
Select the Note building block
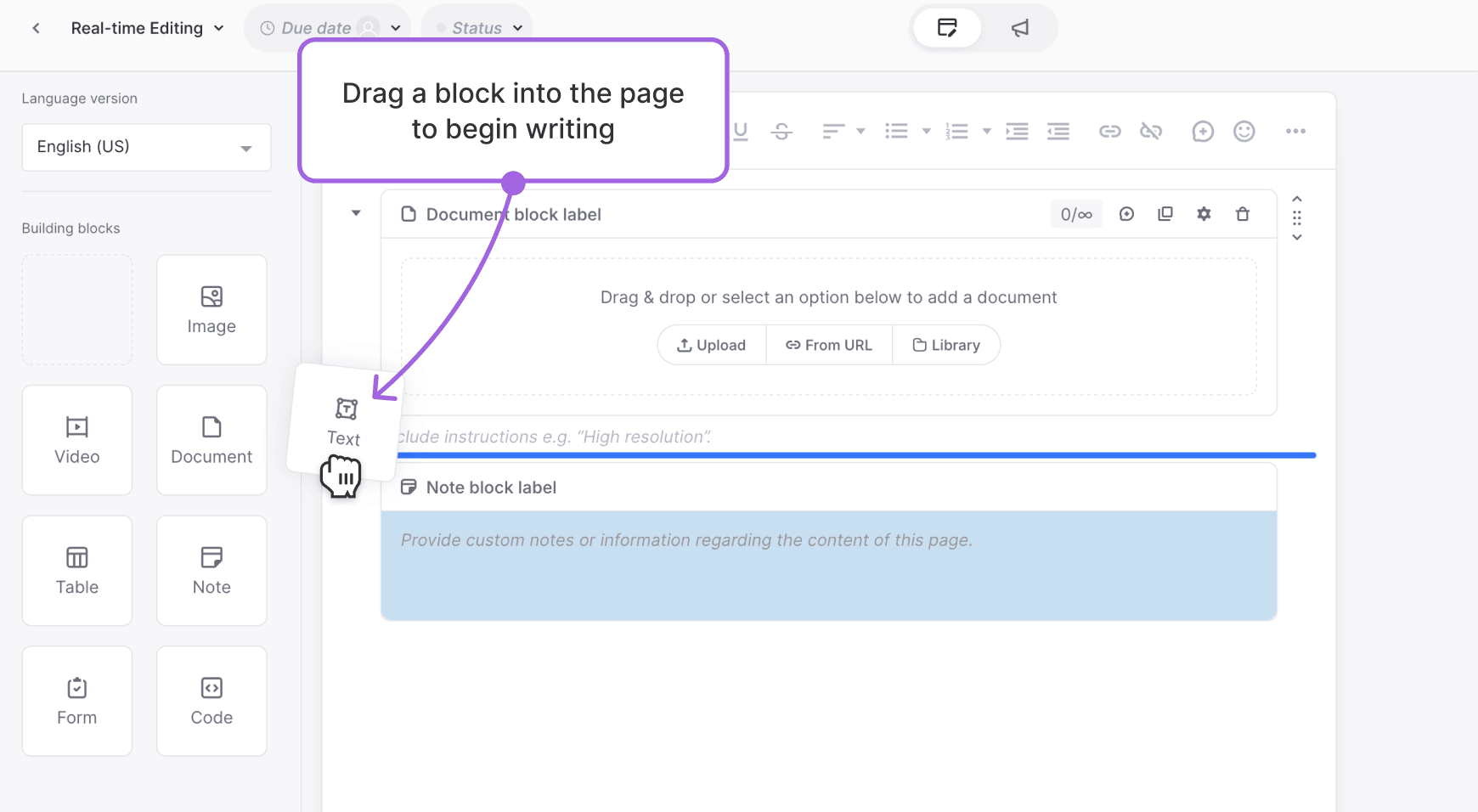click(x=212, y=571)
